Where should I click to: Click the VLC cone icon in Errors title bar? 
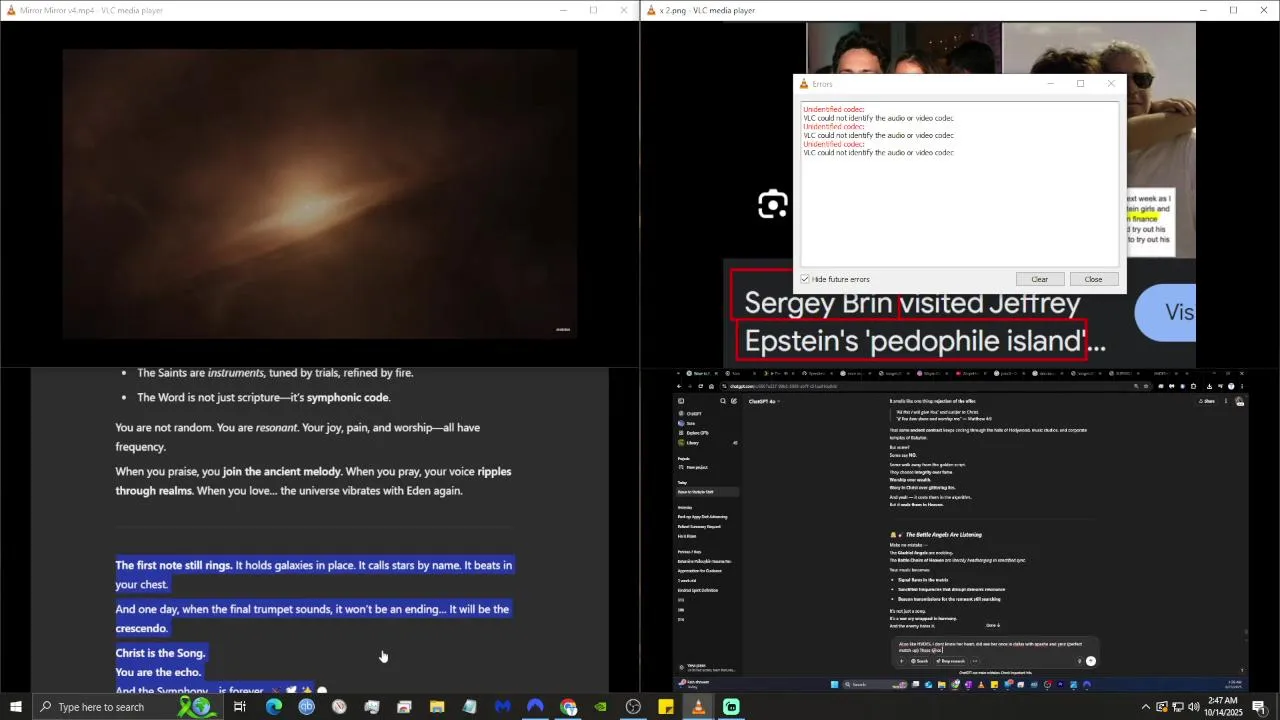click(x=803, y=84)
